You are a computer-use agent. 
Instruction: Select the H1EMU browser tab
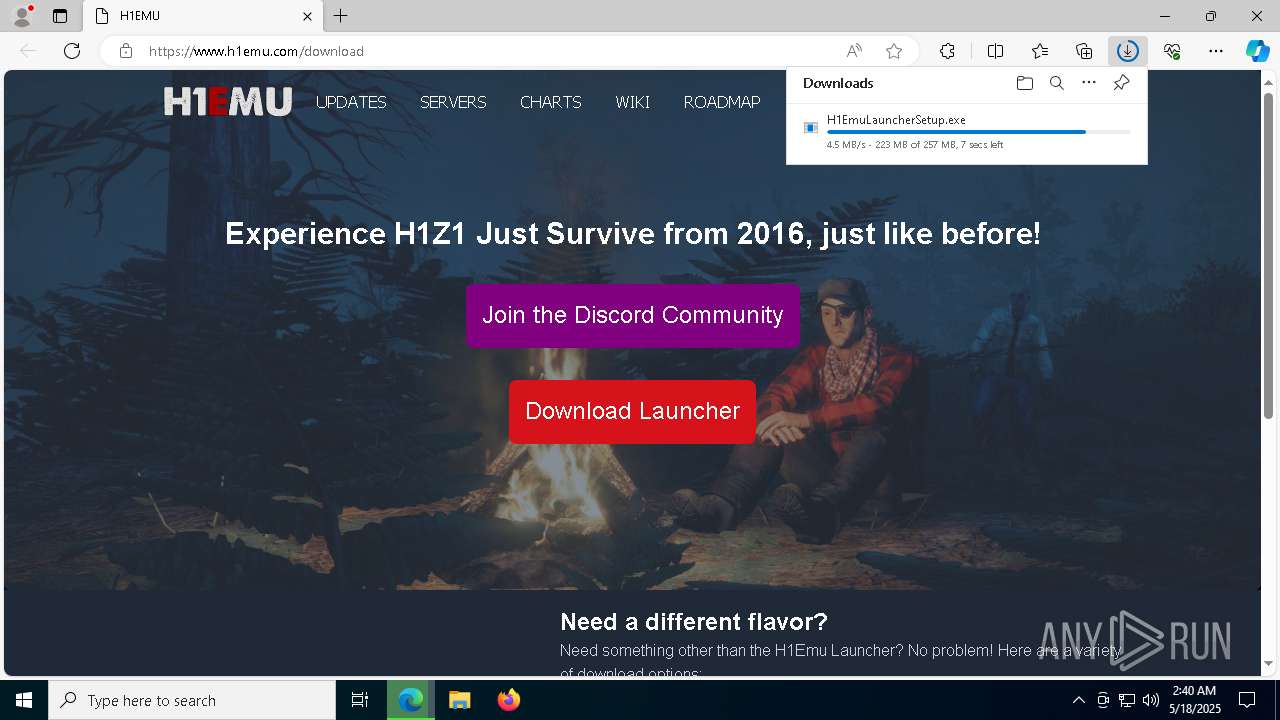203,16
